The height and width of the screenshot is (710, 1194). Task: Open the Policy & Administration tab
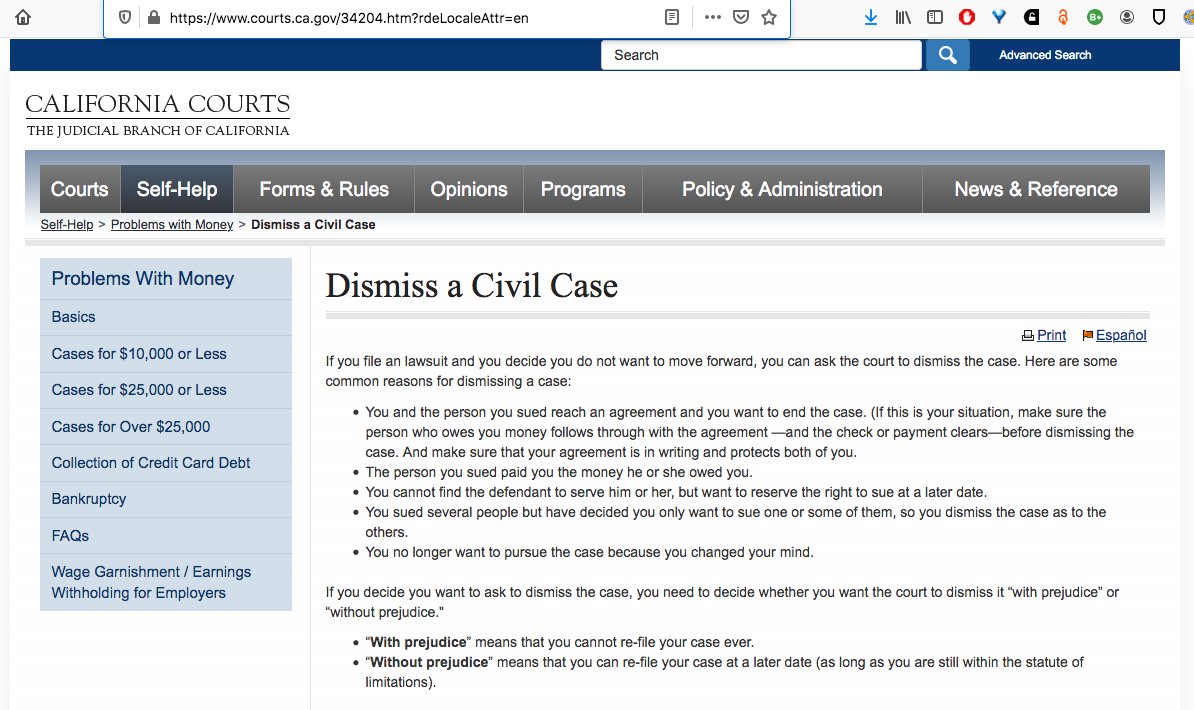(x=782, y=189)
